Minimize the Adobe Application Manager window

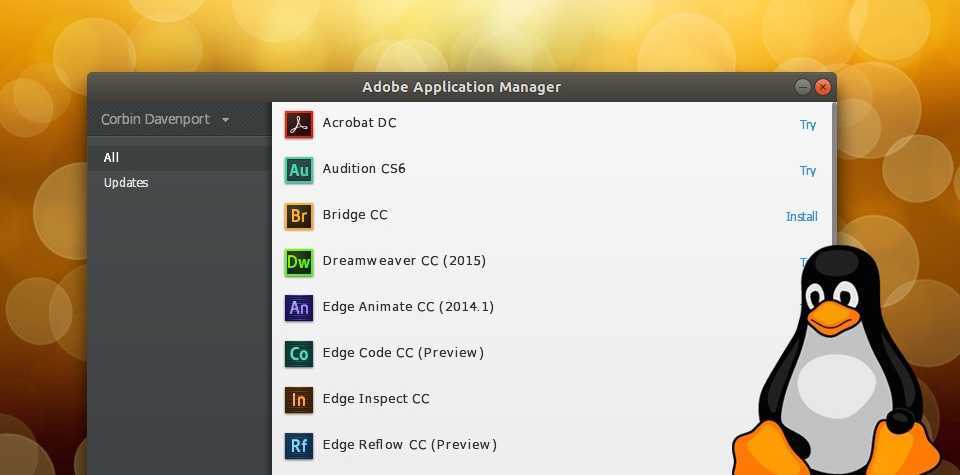[804, 87]
